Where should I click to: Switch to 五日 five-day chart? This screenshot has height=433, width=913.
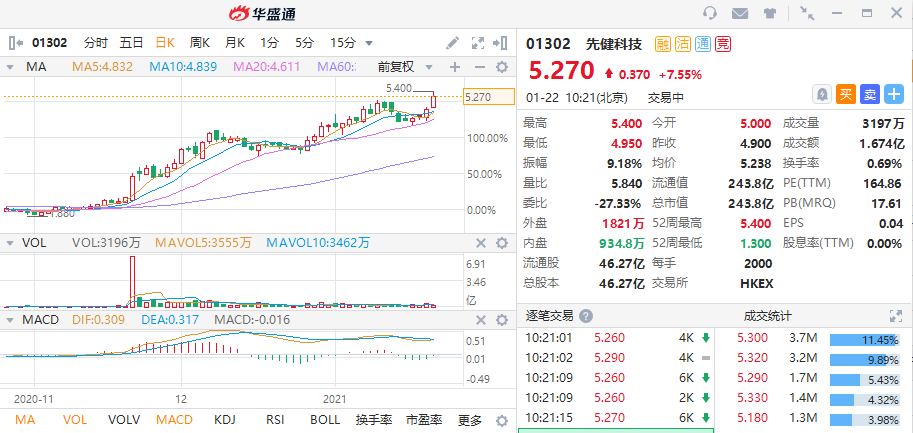131,42
